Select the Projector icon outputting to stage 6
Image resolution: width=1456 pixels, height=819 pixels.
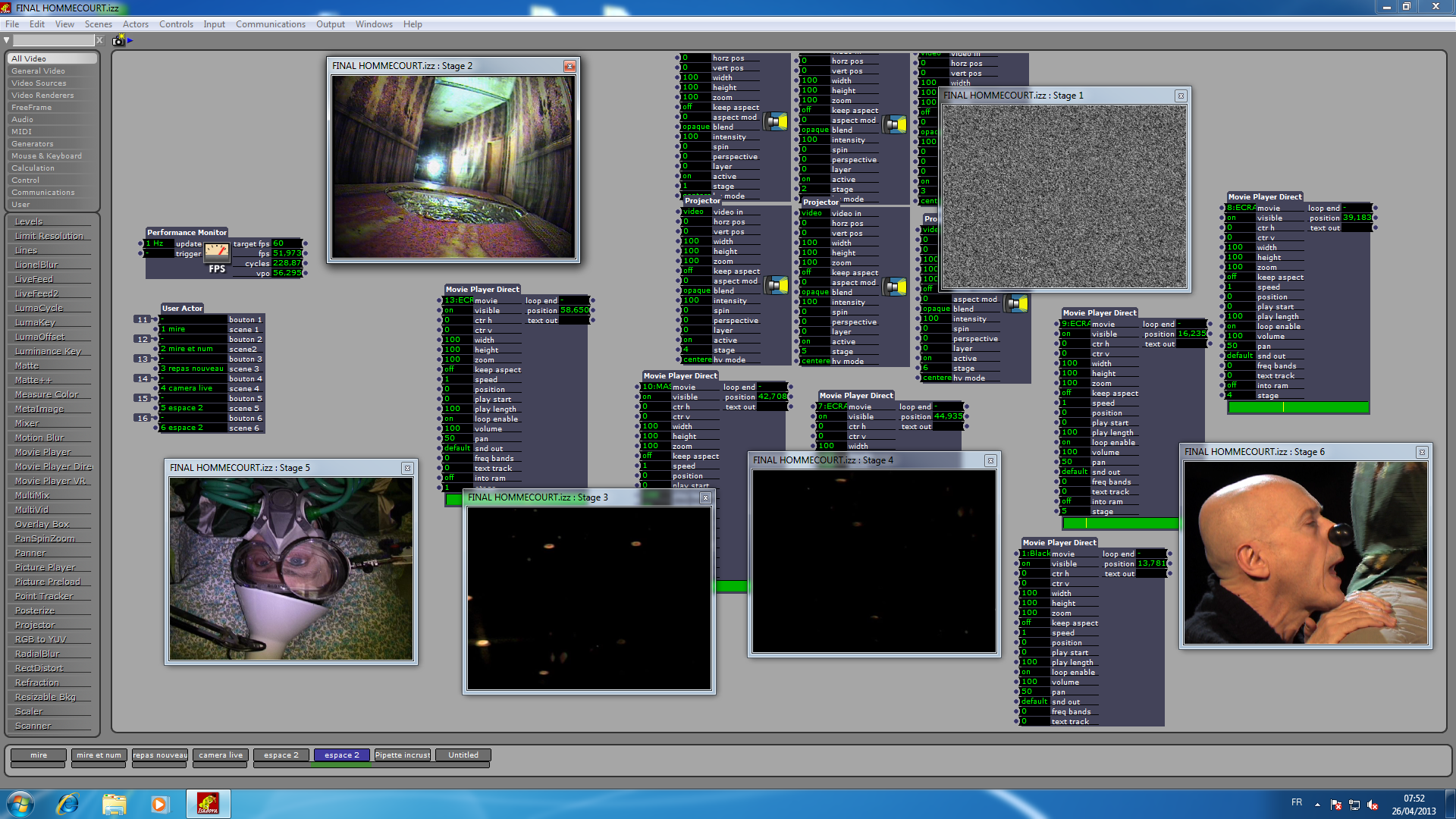pyautogui.click(x=1016, y=303)
